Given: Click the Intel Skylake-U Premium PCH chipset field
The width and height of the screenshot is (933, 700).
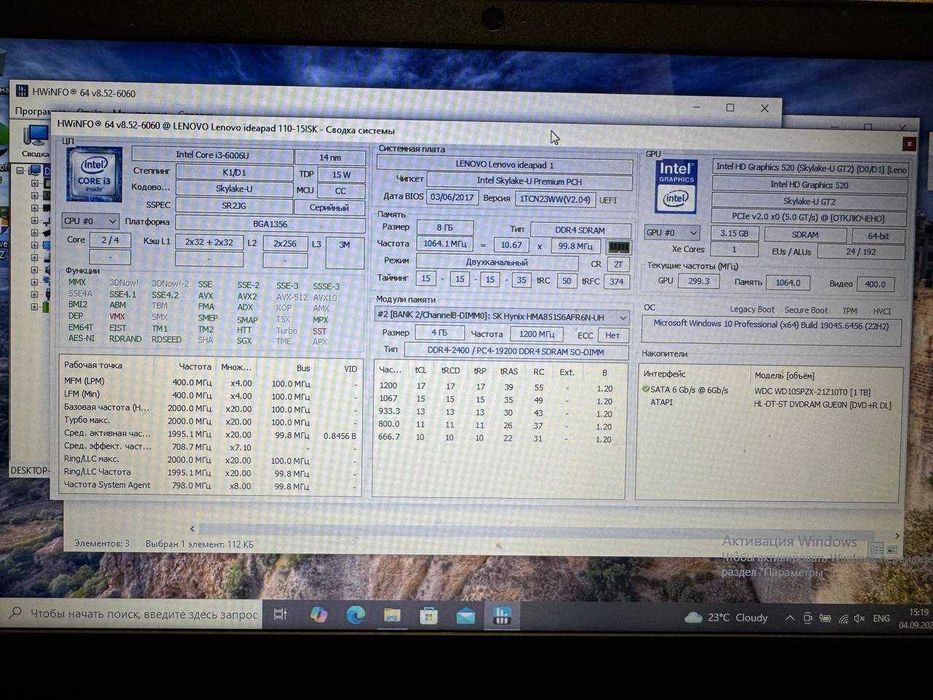Looking at the screenshot, I should 530,180.
